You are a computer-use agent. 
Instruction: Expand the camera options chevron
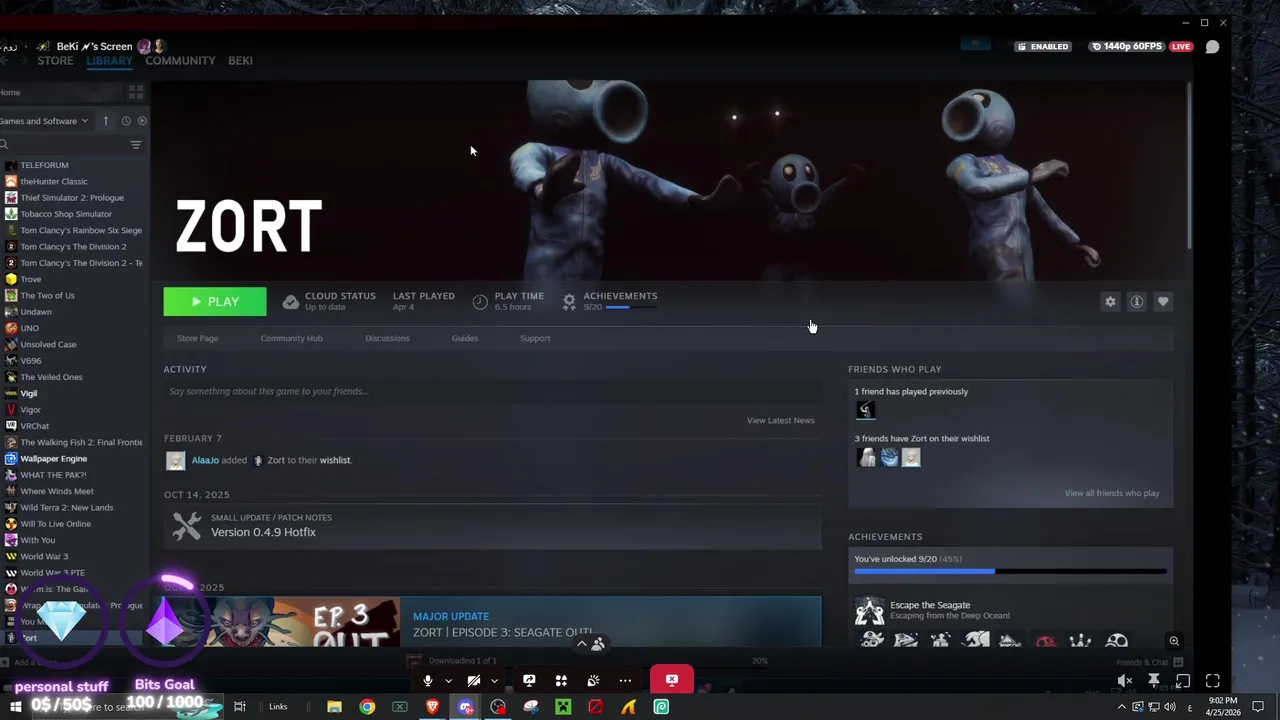pyautogui.click(x=494, y=681)
